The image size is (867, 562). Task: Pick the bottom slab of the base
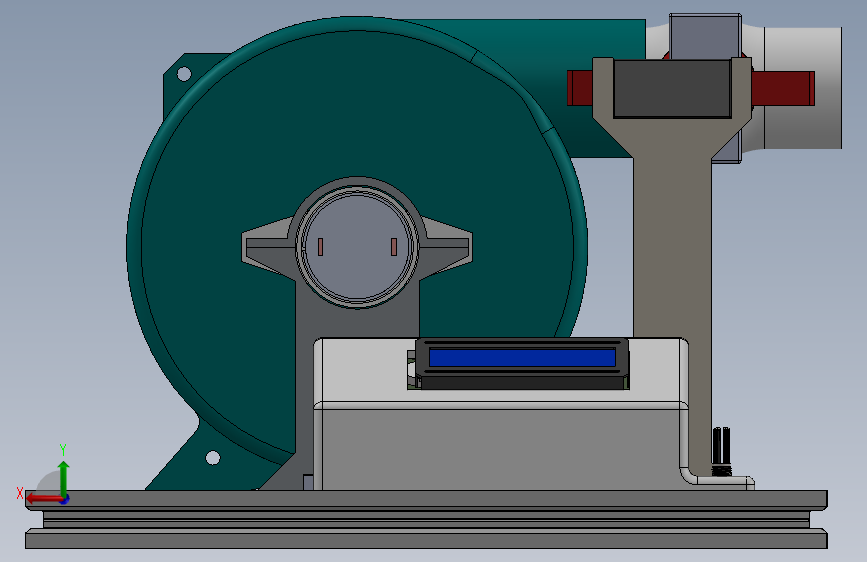pyautogui.click(x=426, y=539)
